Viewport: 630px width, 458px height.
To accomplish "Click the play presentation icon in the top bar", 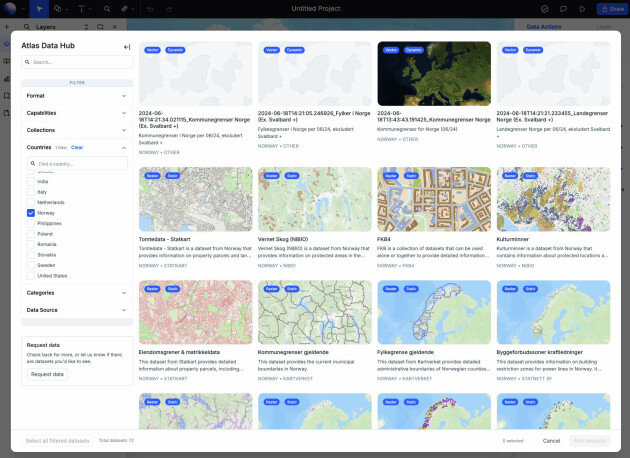I will click(x=582, y=9).
